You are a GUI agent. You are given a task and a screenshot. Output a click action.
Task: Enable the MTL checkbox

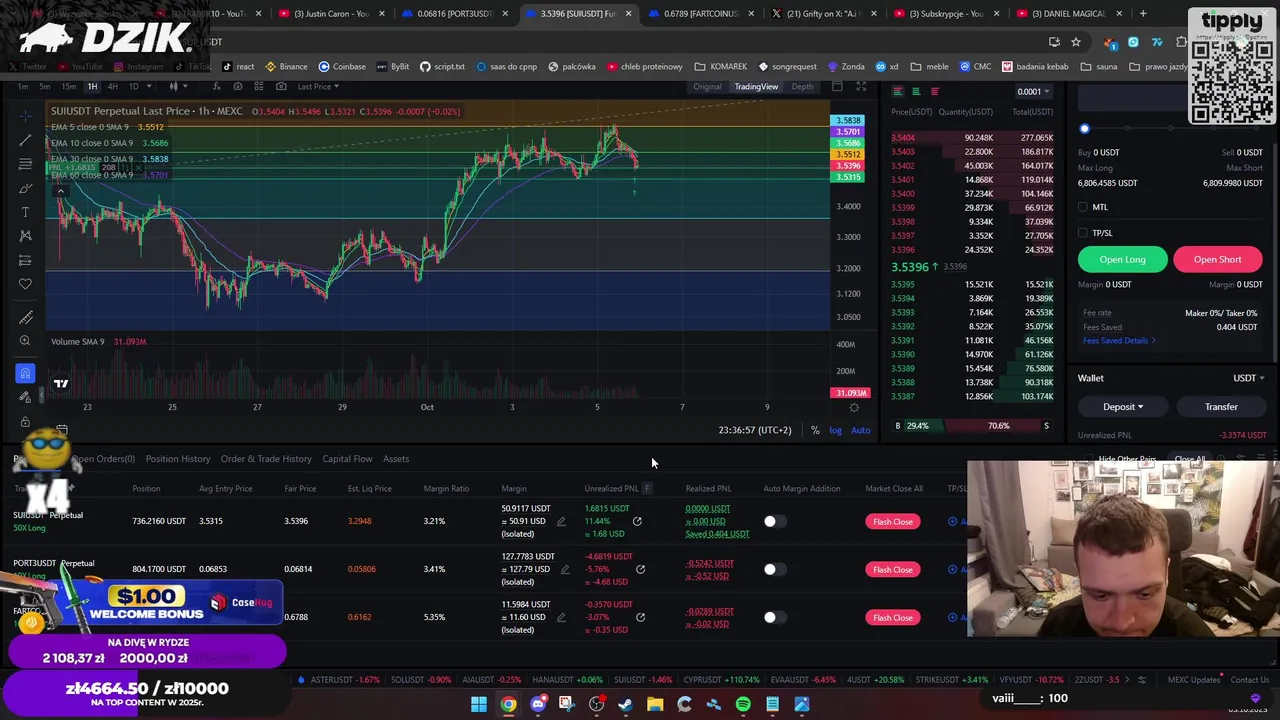pos(1083,207)
